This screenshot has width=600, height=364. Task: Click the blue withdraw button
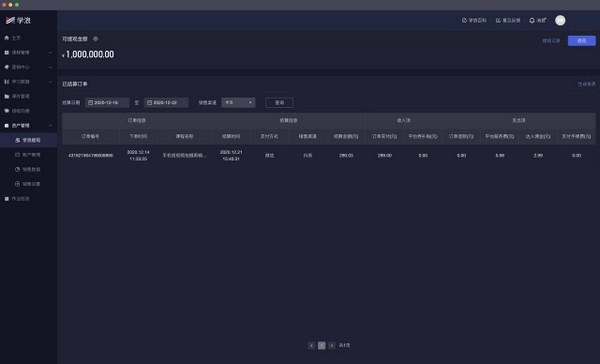coord(582,41)
